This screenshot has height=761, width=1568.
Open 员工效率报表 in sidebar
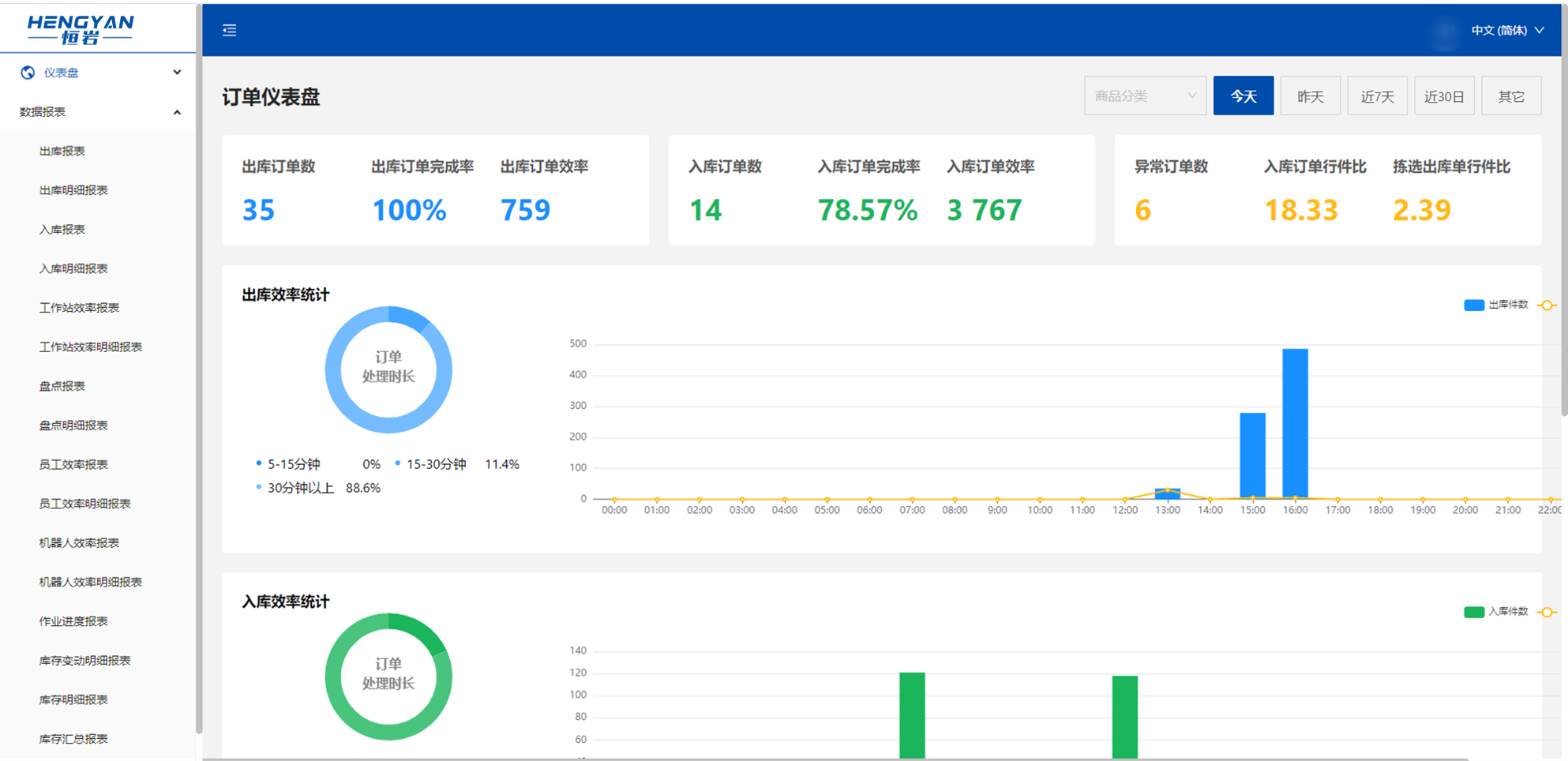click(73, 465)
